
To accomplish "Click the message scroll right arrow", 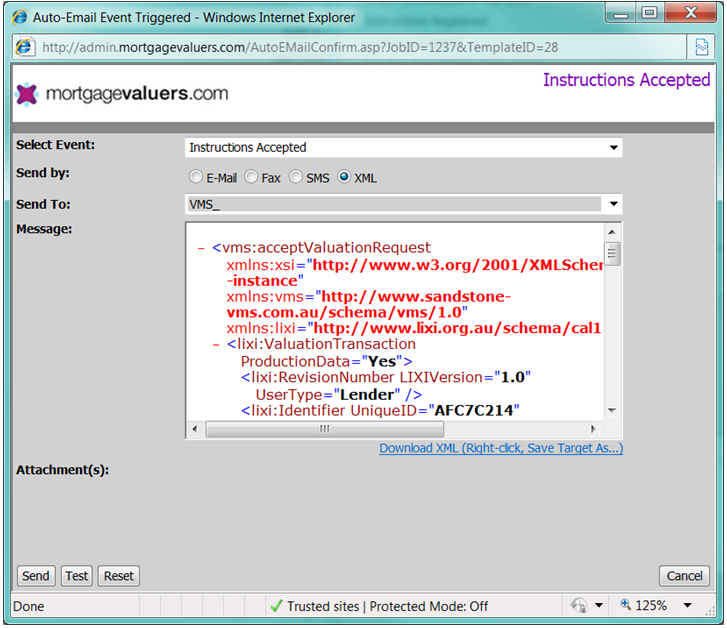I will point(593,429).
